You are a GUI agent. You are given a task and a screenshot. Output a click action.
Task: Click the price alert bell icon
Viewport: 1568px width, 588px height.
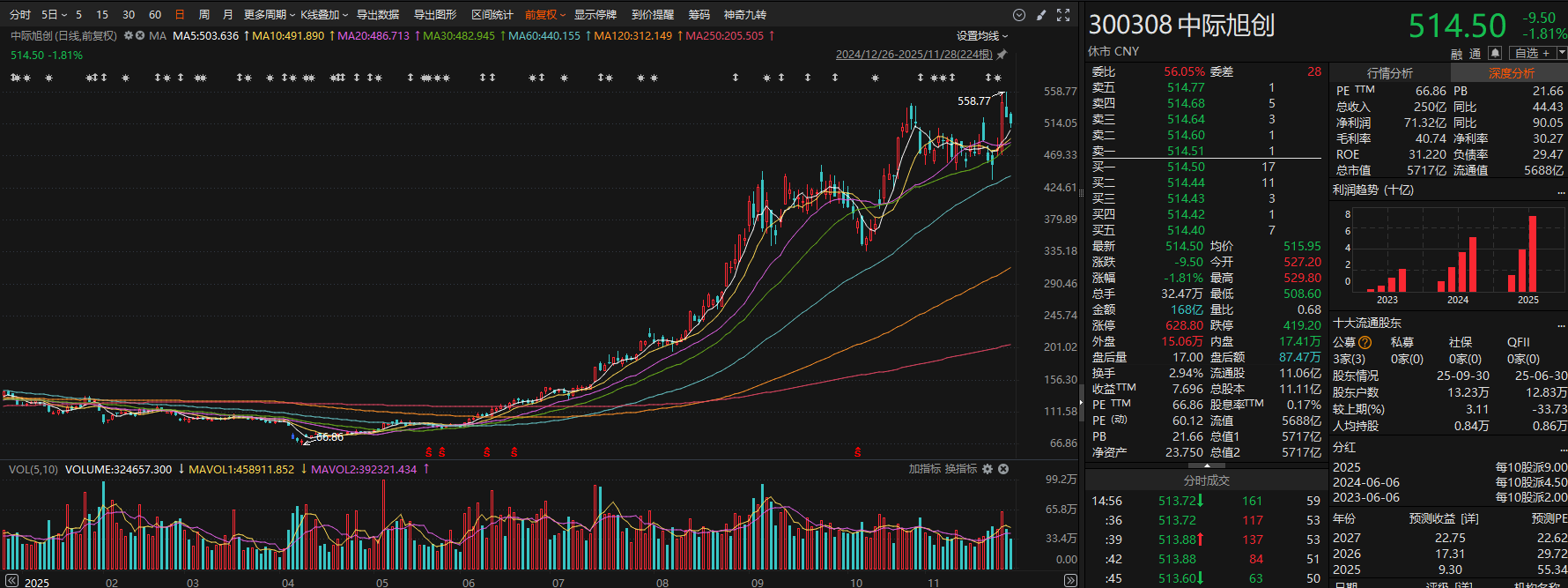[1495, 53]
